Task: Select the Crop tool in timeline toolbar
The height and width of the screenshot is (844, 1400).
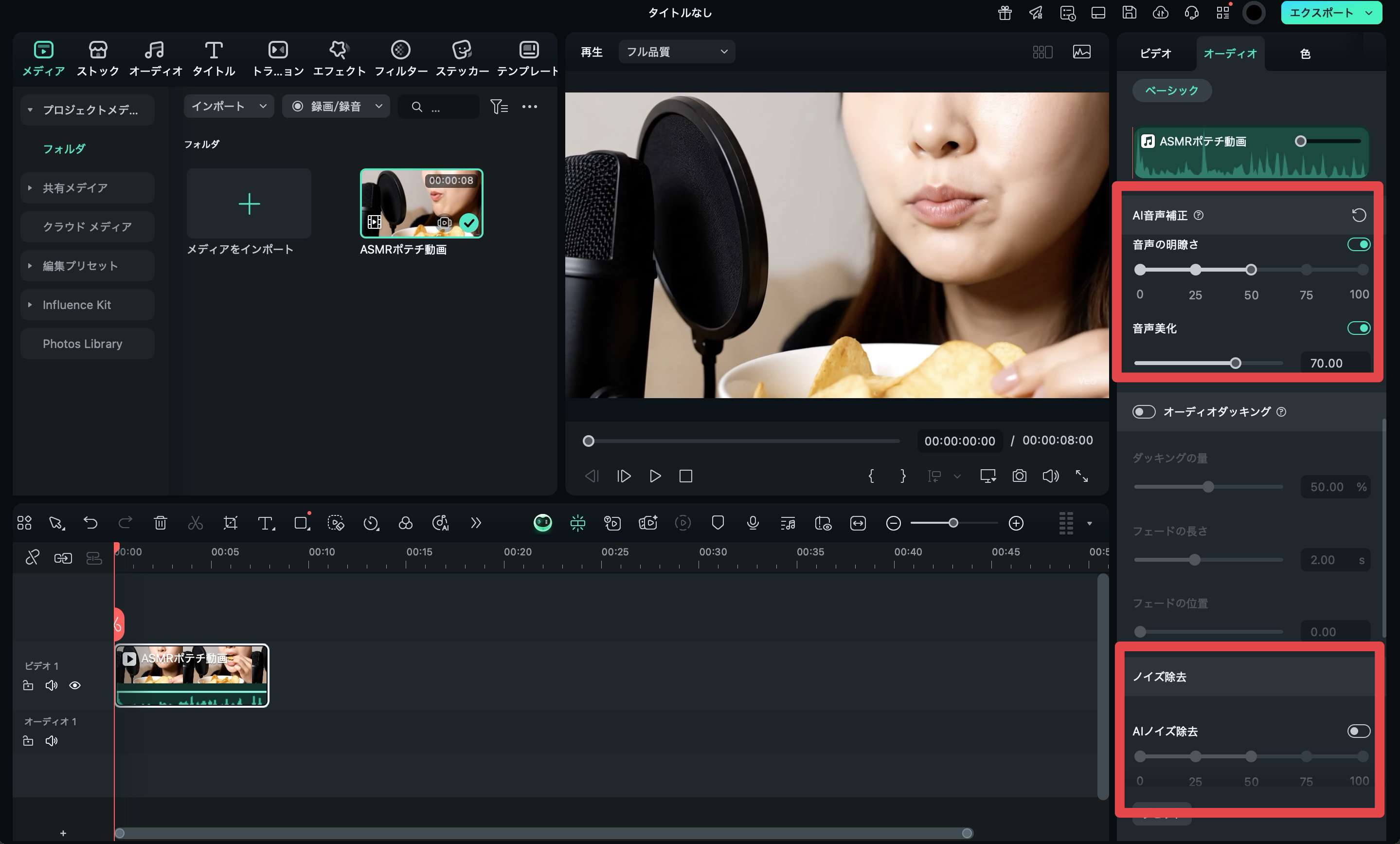Action: pos(230,522)
